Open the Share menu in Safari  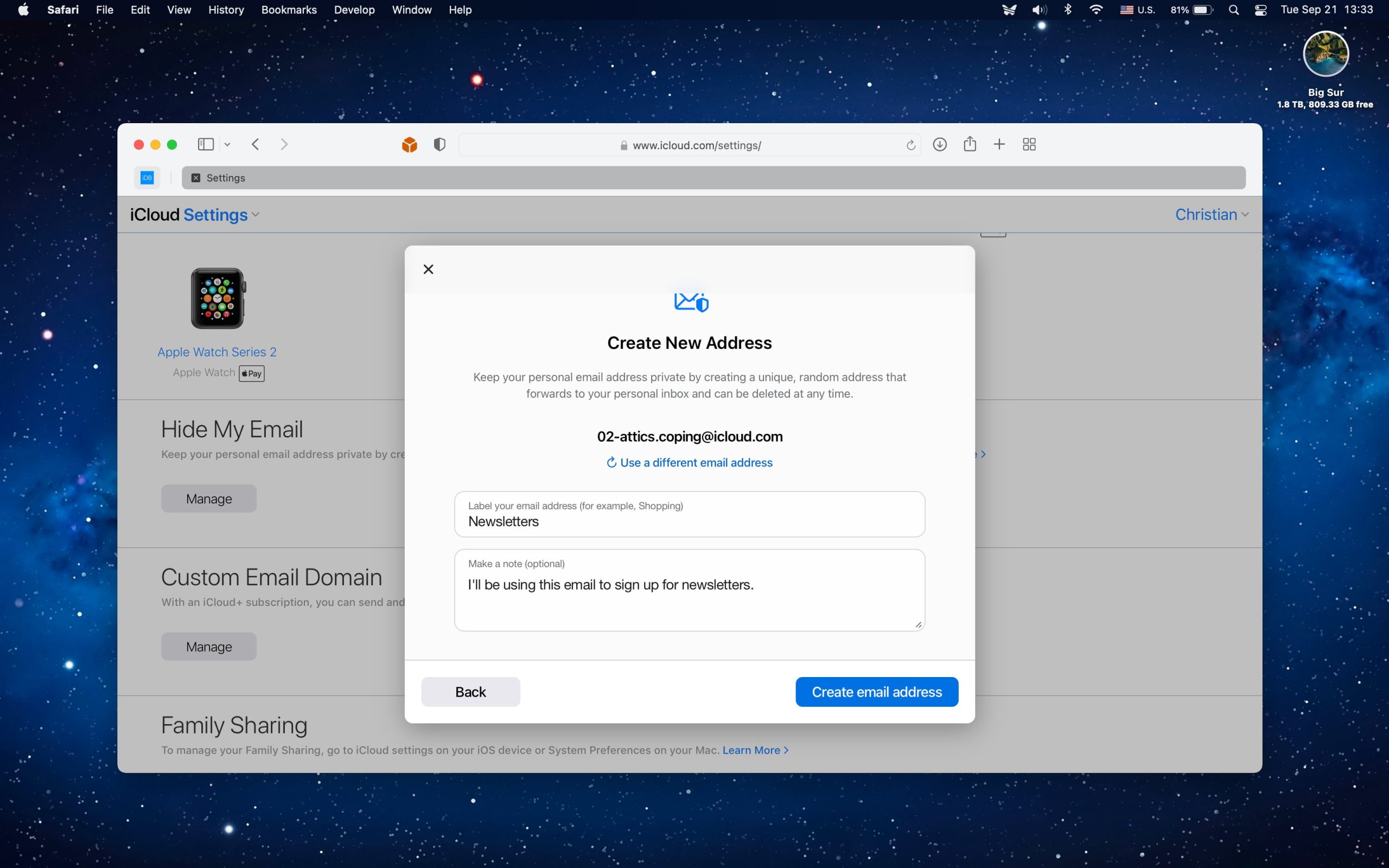970,144
